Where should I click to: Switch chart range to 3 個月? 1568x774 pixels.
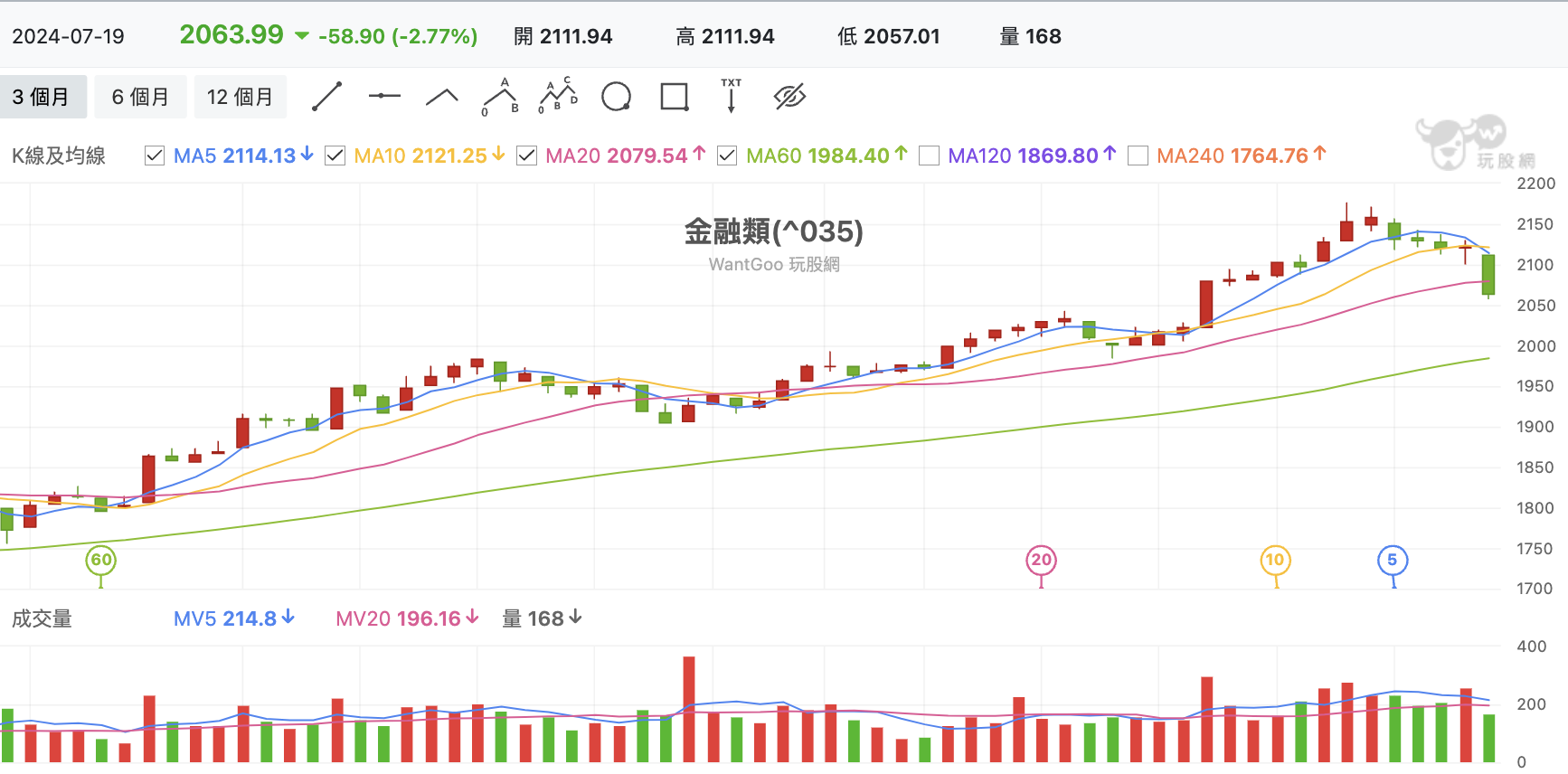point(42,97)
